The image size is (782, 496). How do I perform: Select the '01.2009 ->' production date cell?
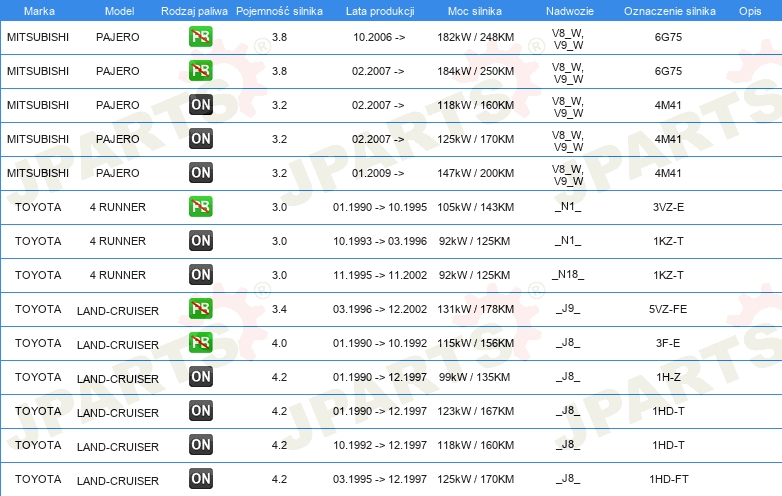point(378,173)
